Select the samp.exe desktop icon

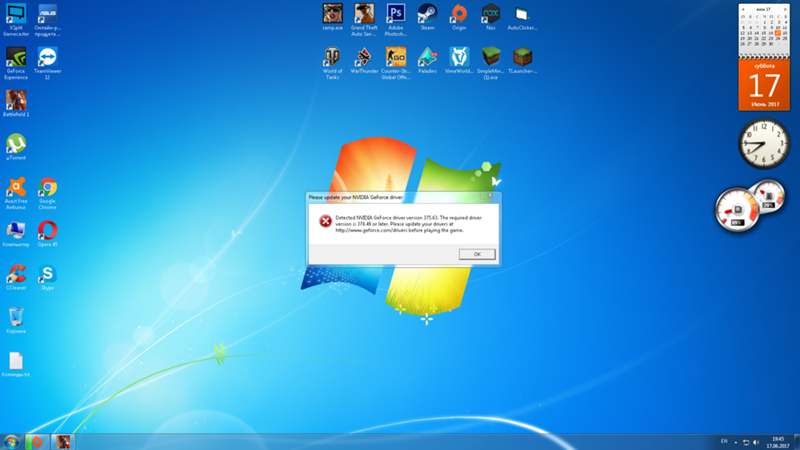point(333,17)
